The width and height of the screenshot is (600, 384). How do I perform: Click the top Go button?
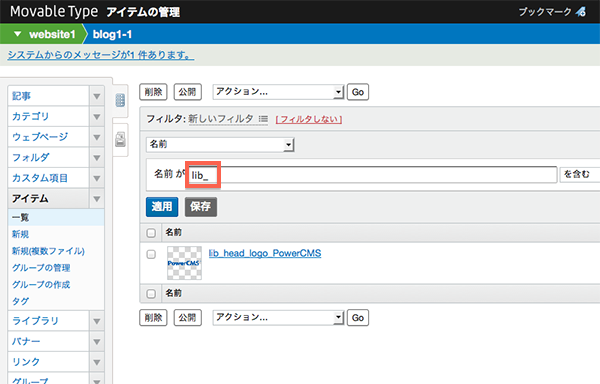(x=358, y=92)
